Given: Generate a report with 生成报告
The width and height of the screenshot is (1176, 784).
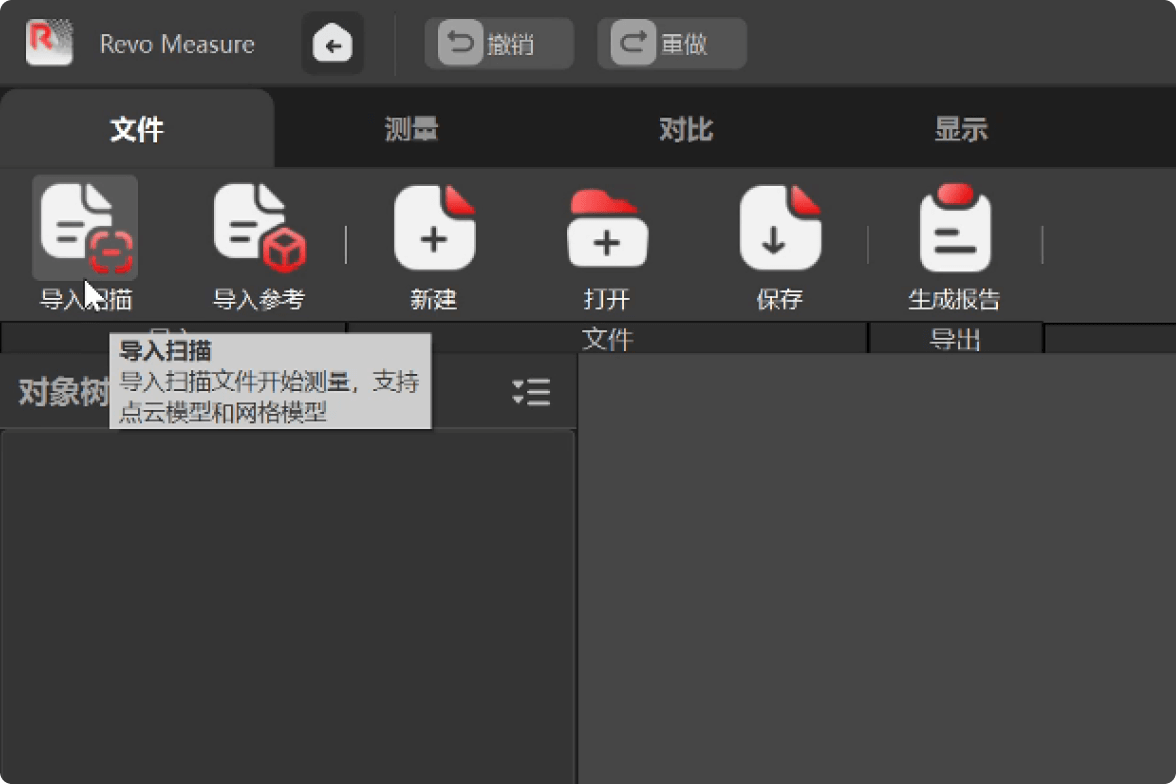Looking at the screenshot, I should click(x=954, y=229).
